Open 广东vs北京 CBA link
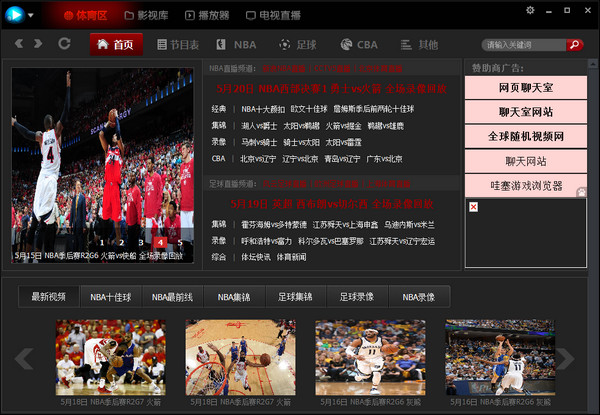The image size is (600, 415). tap(384, 159)
